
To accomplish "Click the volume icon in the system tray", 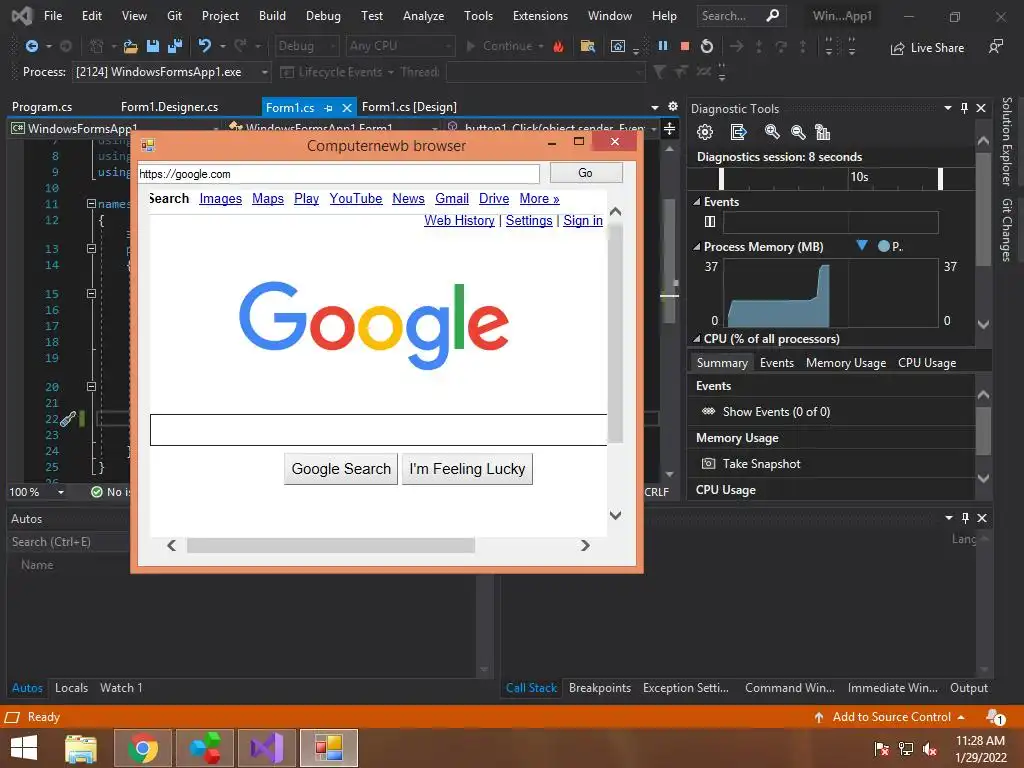I will coord(930,749).
